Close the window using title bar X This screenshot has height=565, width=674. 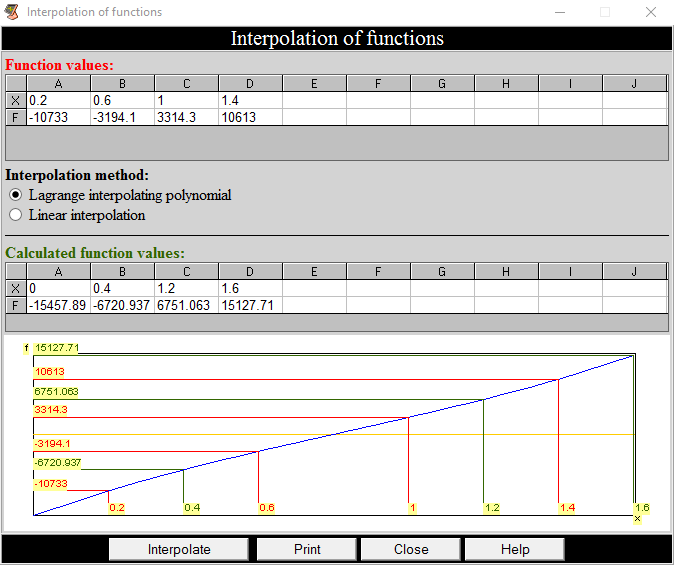[x=650, y=12]
